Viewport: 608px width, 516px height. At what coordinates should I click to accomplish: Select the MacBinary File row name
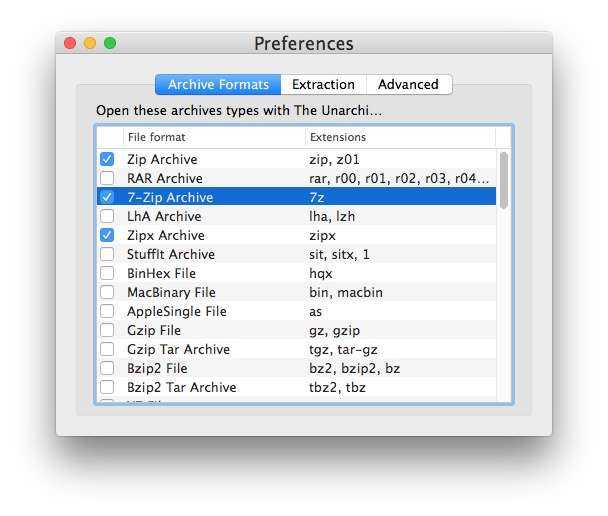click(171, 292)
